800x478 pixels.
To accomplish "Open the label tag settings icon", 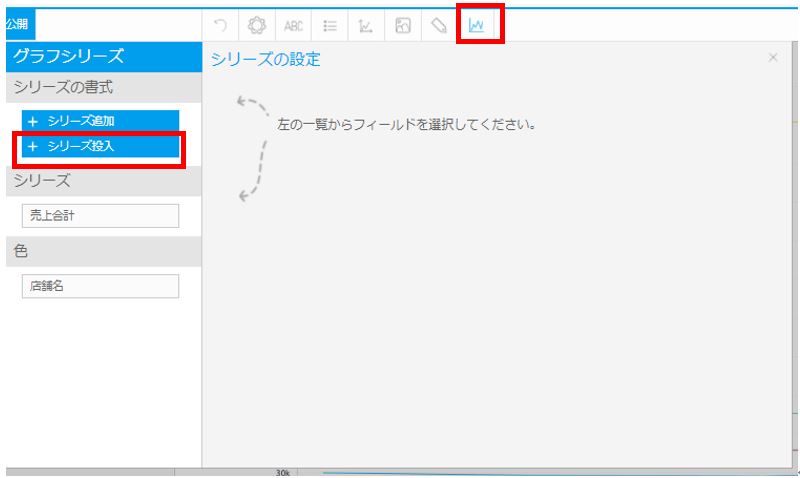I will [439, 26].
